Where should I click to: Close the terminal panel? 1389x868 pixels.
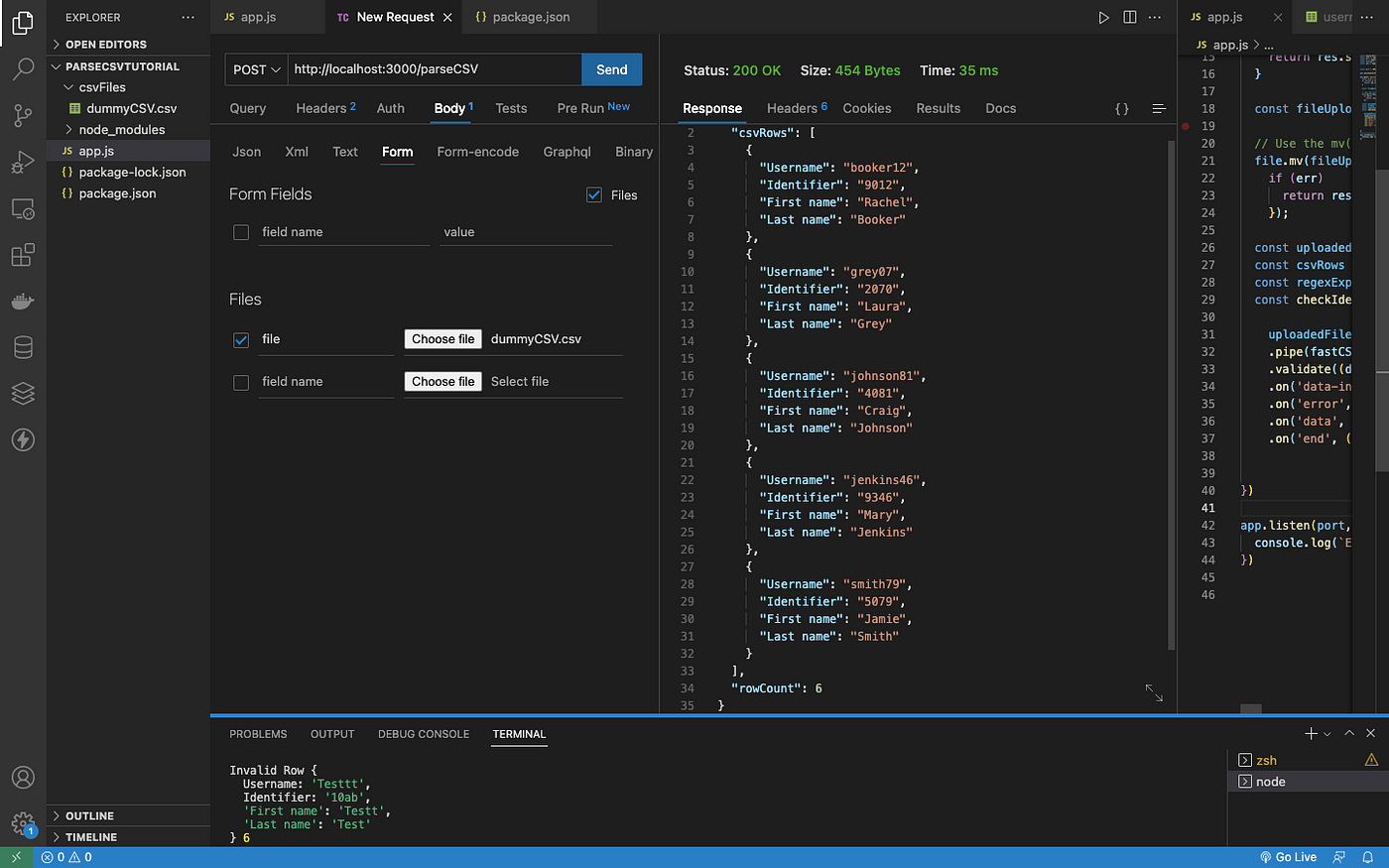[1371, 733]
